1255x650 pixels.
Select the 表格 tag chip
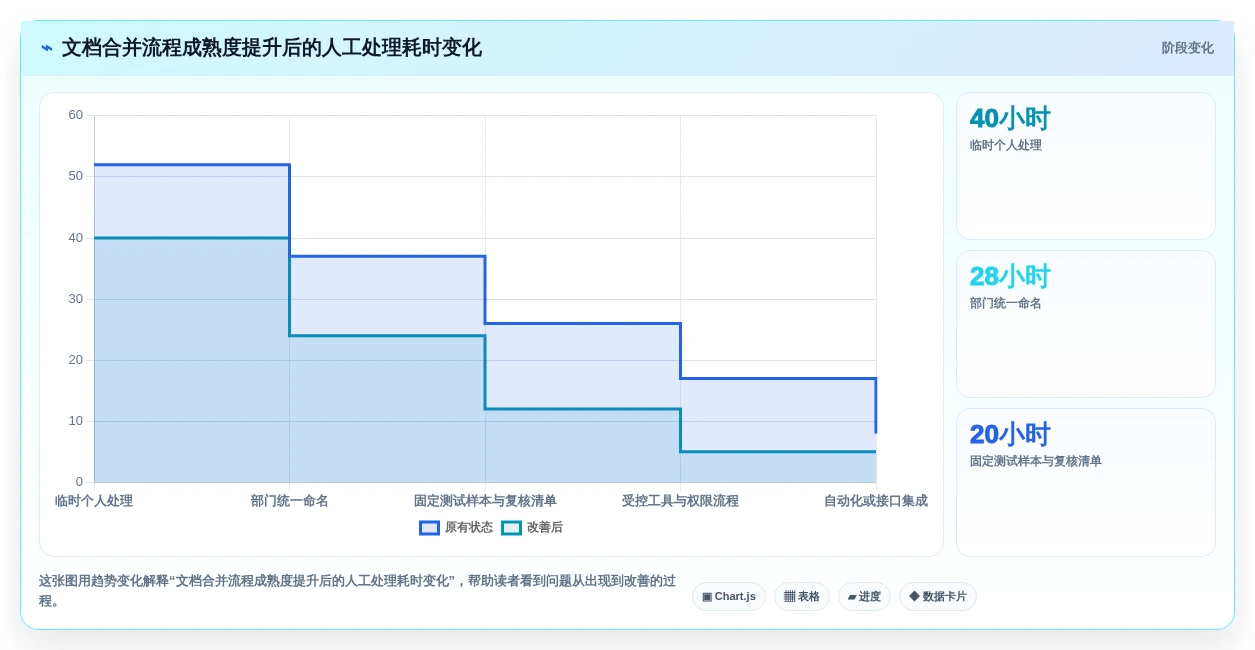tap(802, 597)
